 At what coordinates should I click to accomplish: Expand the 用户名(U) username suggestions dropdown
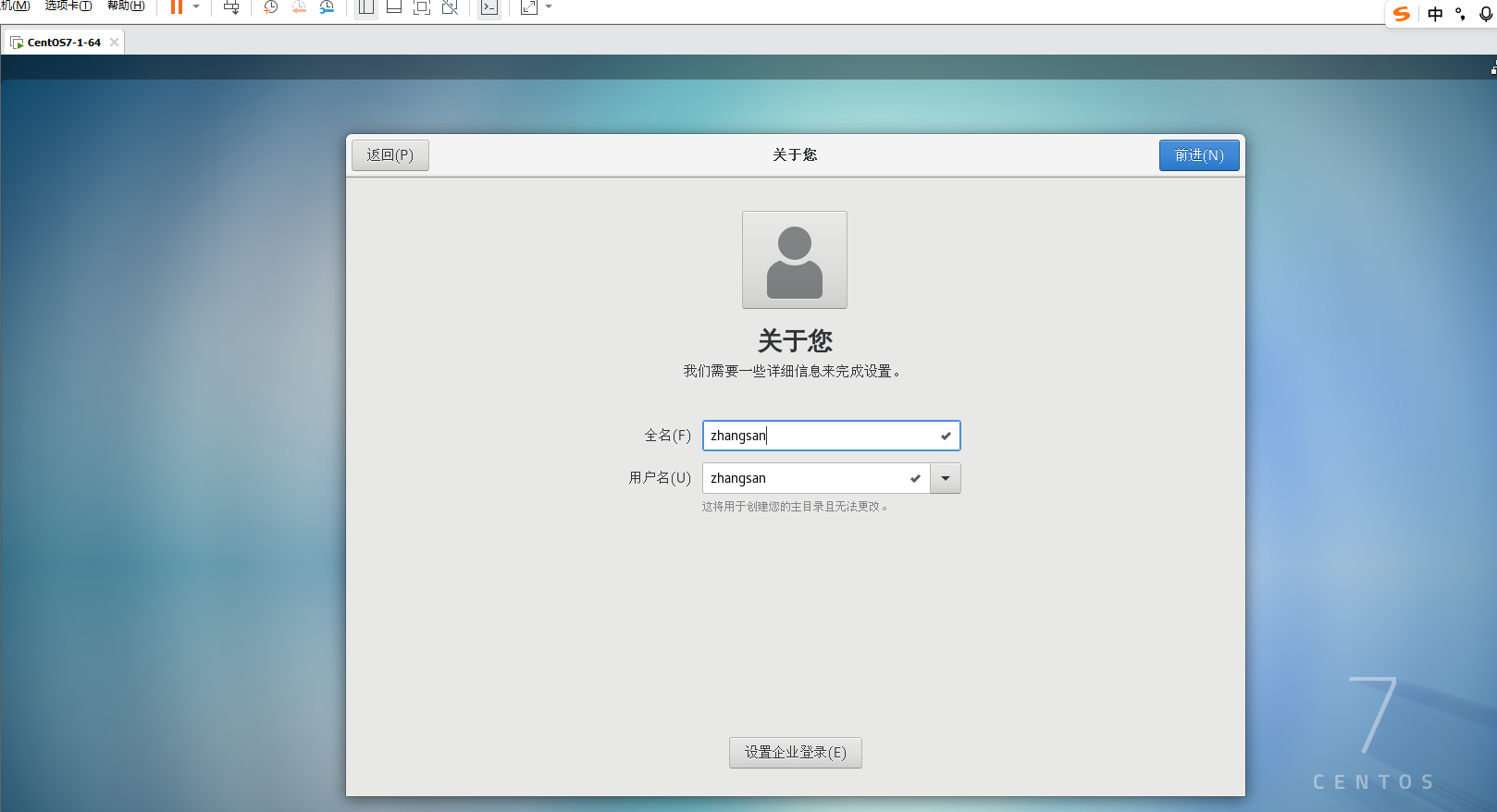coord(945,478)
